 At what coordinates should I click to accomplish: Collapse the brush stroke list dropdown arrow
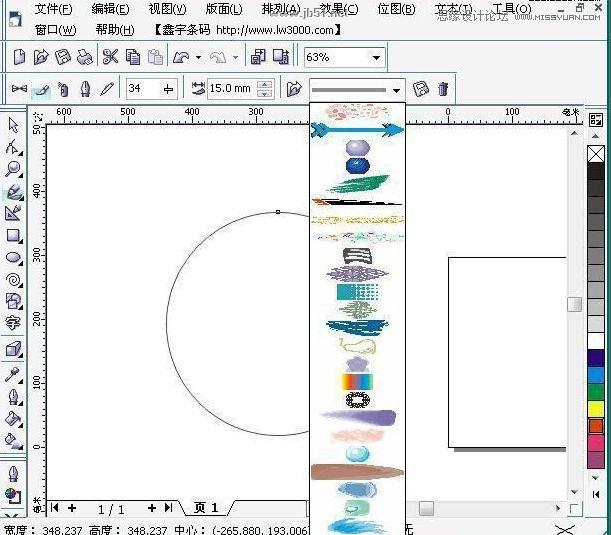click(396, 90)
